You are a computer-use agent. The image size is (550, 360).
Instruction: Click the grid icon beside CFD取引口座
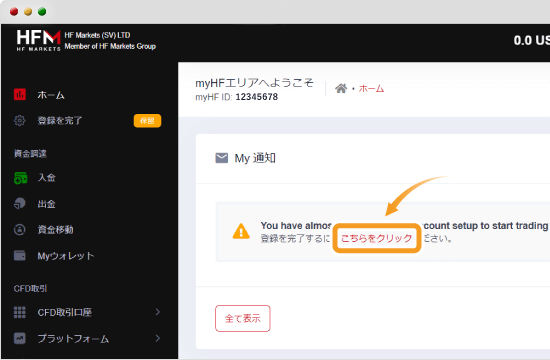point(20,312)
